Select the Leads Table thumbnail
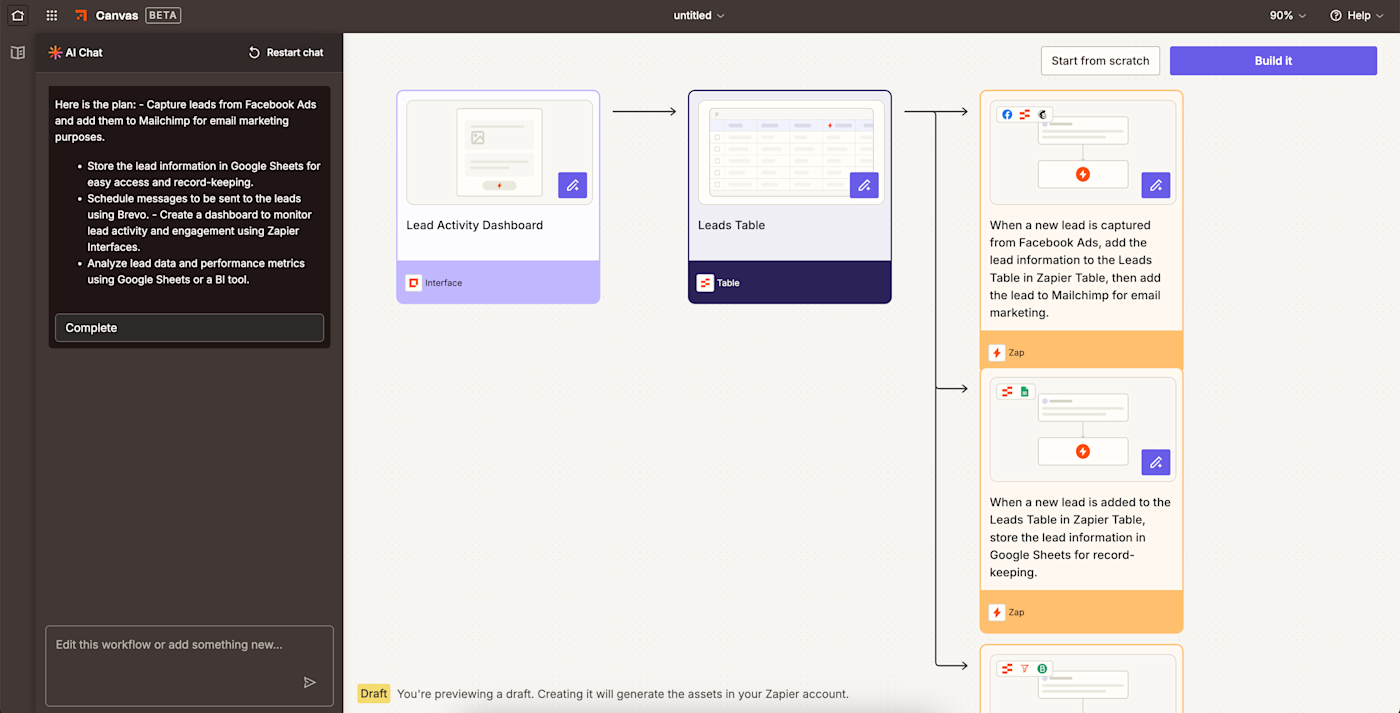The height and width of the screenshot is (713, 1400). click(x=791, y=152)
